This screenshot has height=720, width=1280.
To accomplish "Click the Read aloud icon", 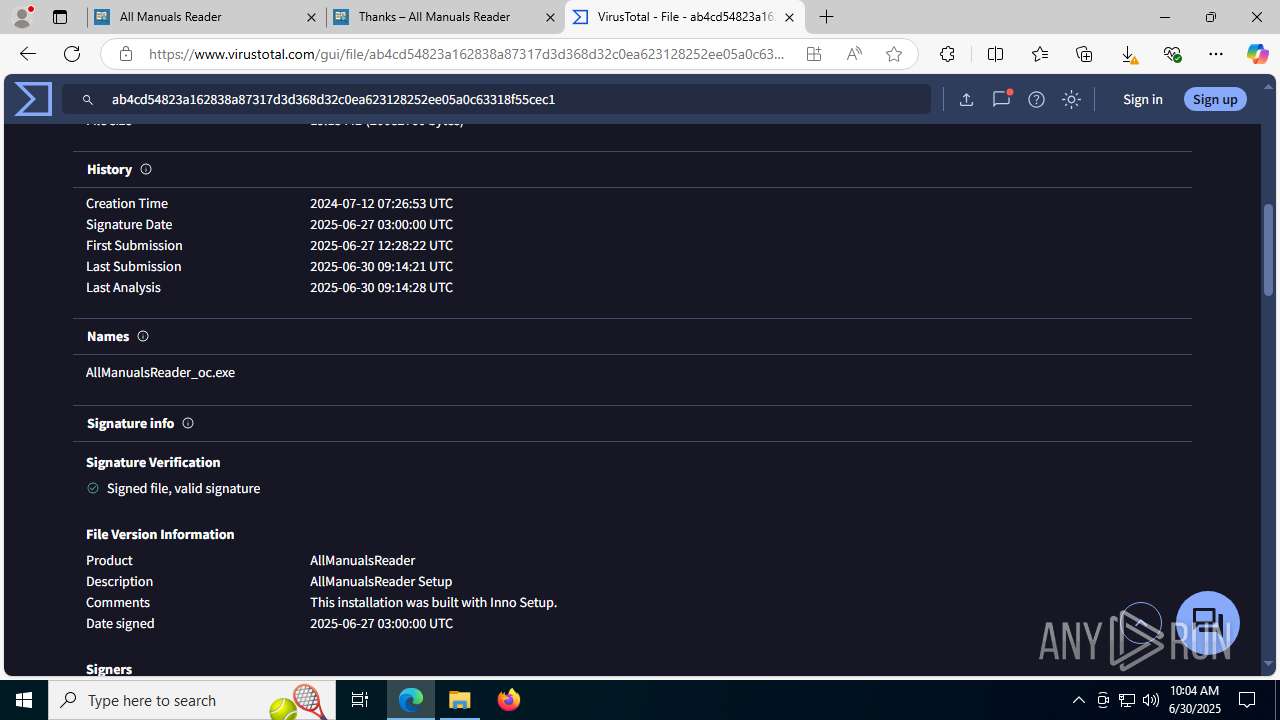I will point(854,54).
